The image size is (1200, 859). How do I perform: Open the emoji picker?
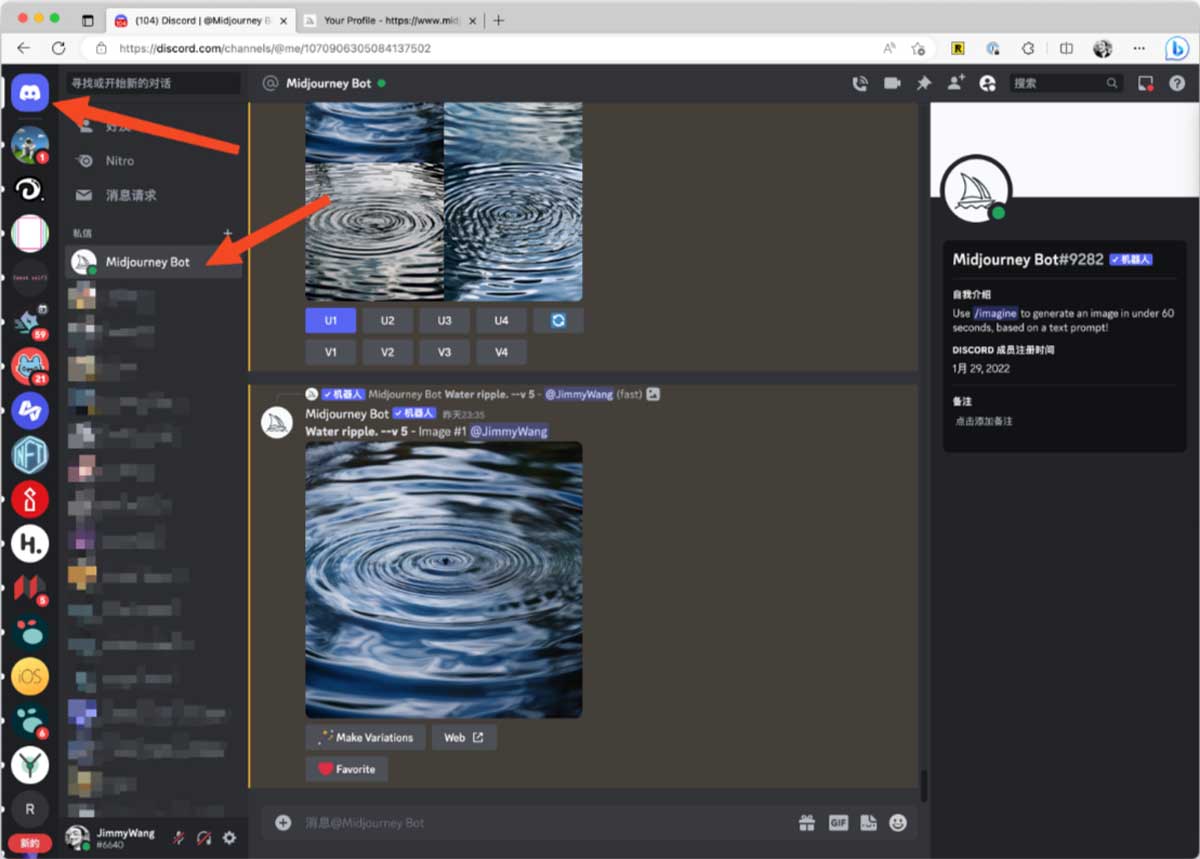[898, 823]
